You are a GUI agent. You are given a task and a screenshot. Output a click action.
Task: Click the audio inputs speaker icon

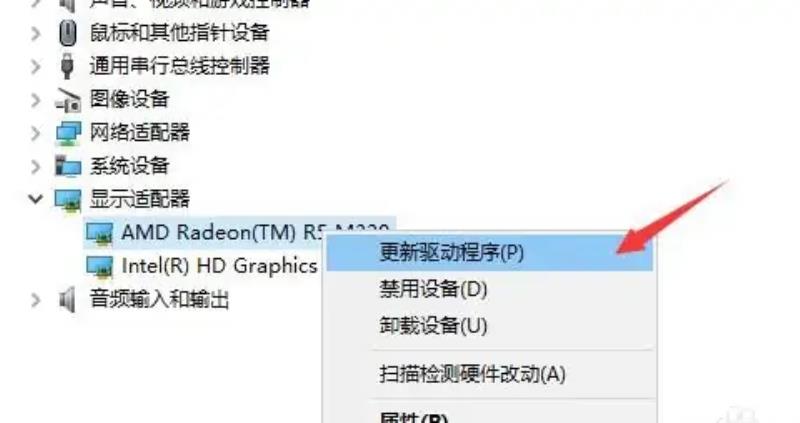pos(67,300)
